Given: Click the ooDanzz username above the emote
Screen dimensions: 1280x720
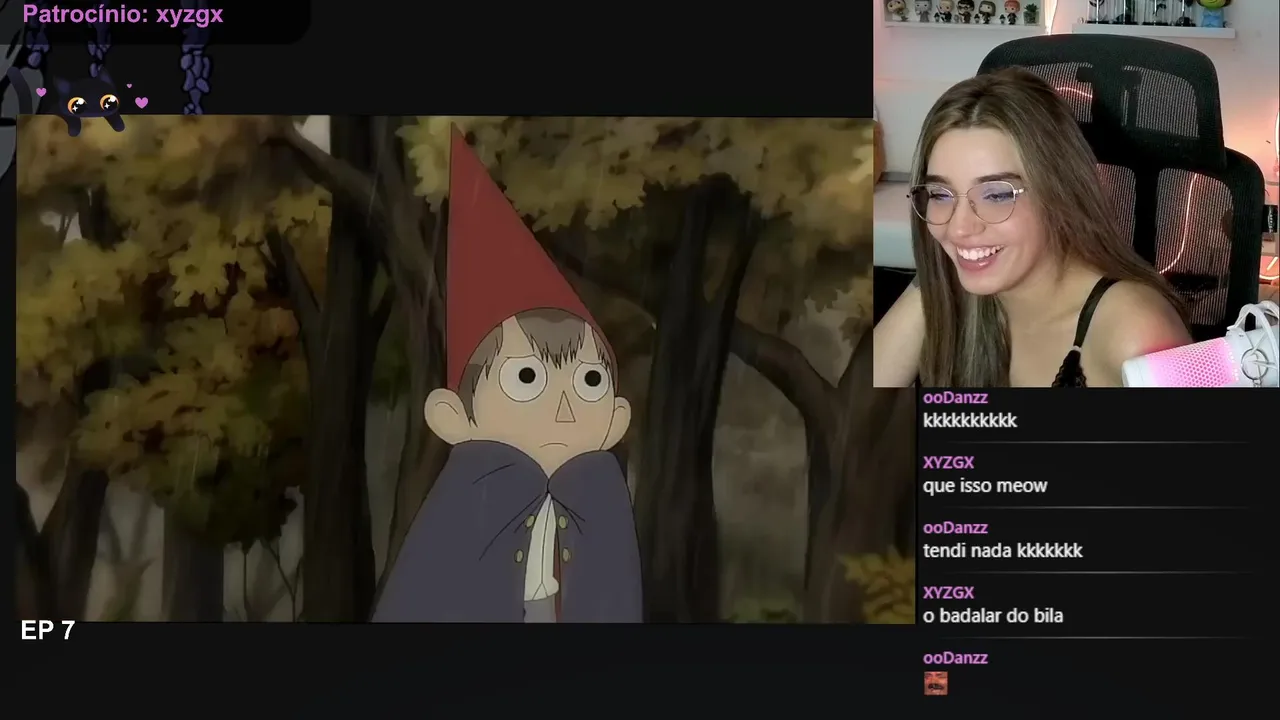Looking at the screenshot, I should tap(955, 658).
